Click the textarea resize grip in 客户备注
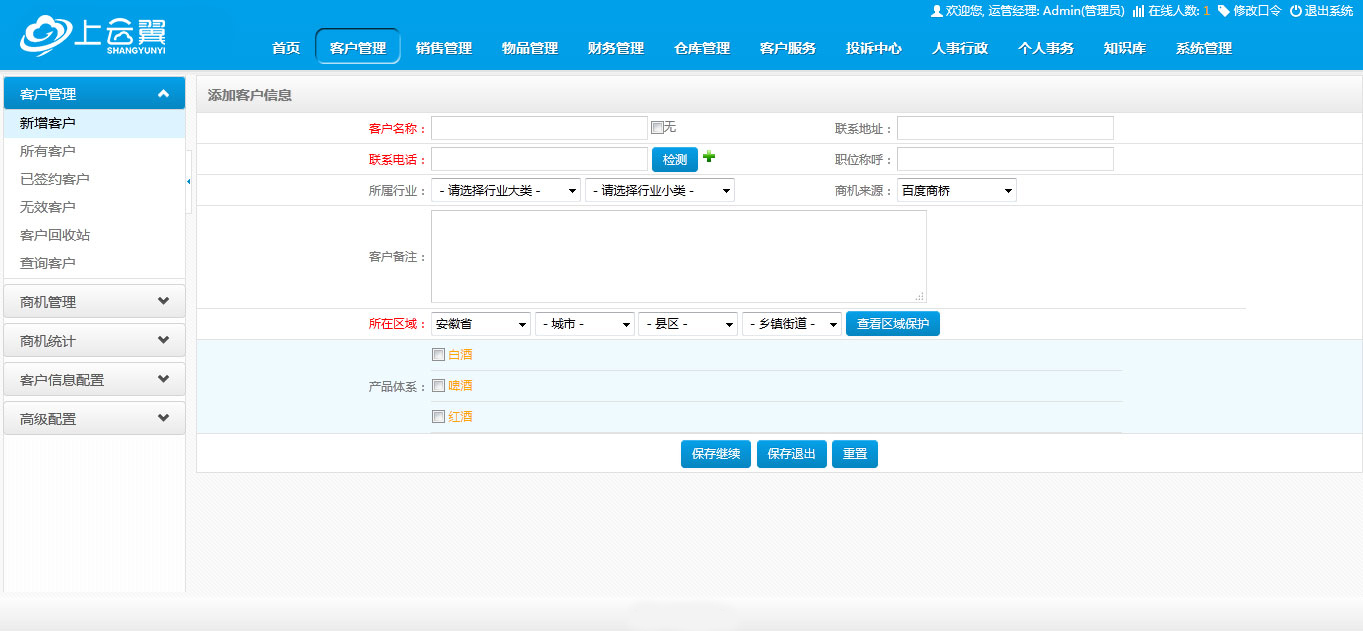Viewport: 1363px width, 631px height. pos(920,296)
